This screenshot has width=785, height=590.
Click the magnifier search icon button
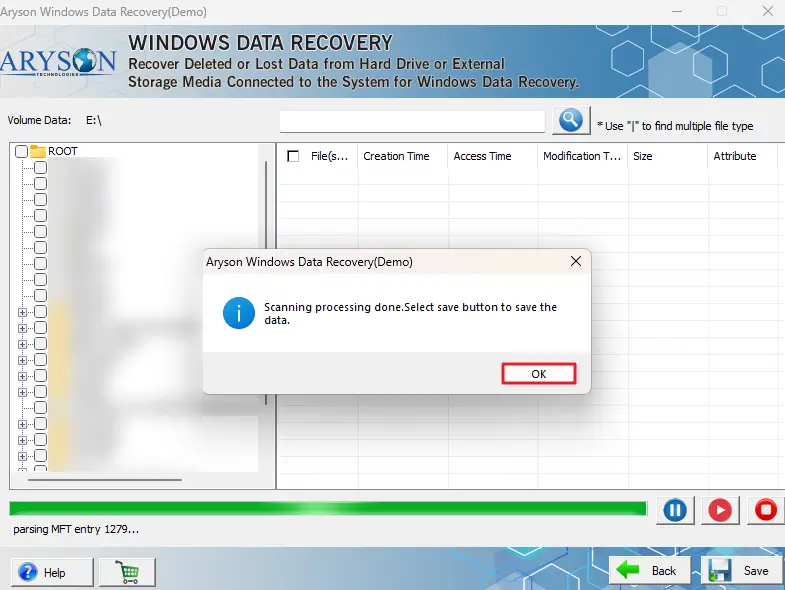(x=571, y=121)
